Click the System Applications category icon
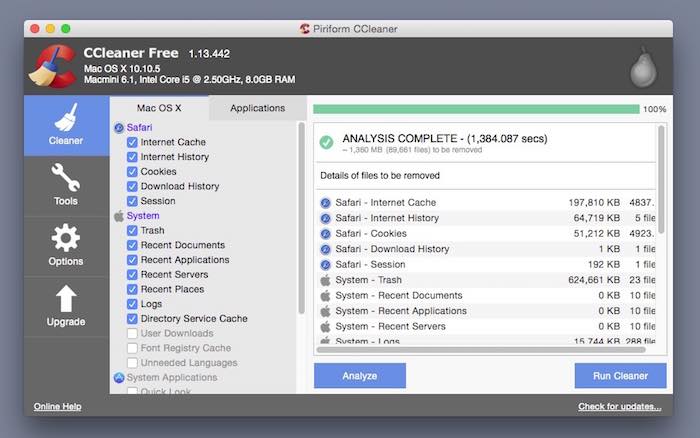 119,378
